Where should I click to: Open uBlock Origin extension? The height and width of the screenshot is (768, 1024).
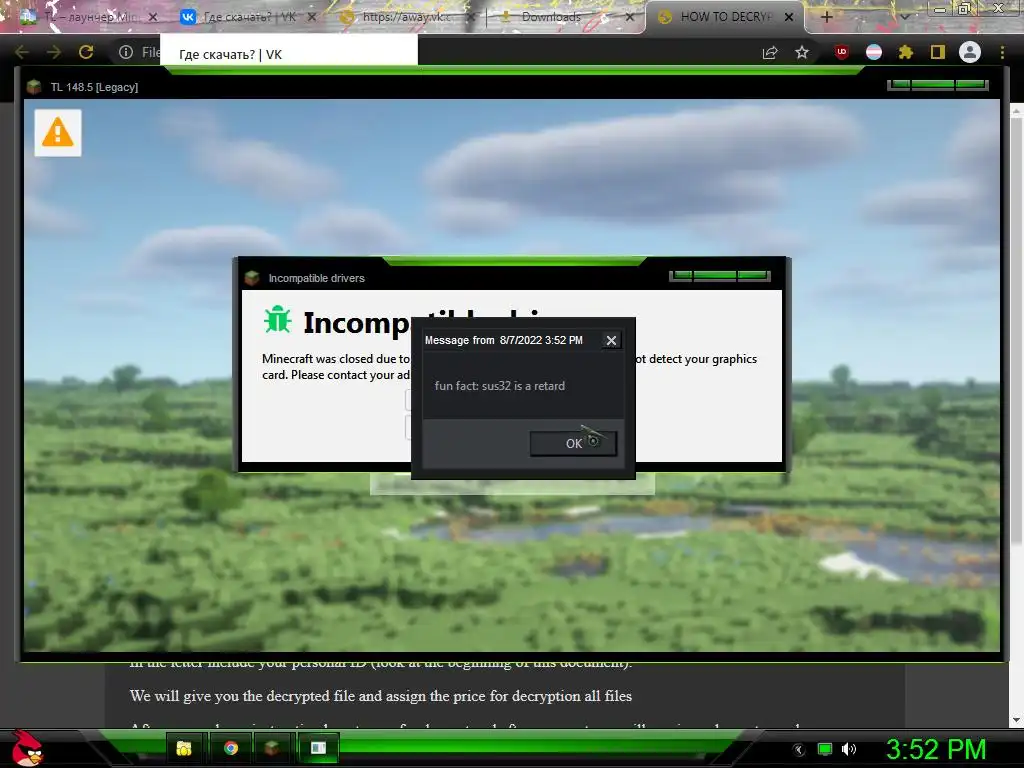pos(842,52)
